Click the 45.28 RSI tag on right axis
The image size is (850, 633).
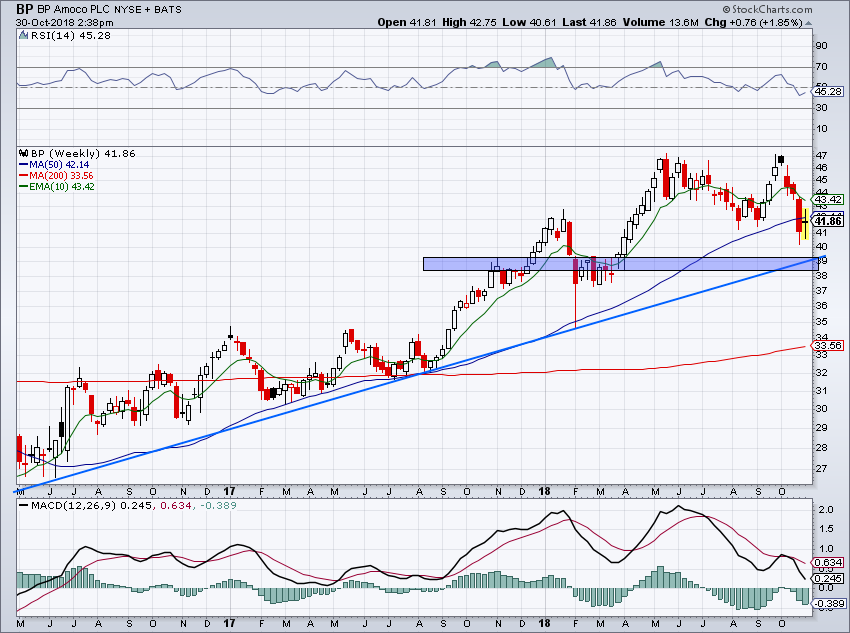pos(827,92)
